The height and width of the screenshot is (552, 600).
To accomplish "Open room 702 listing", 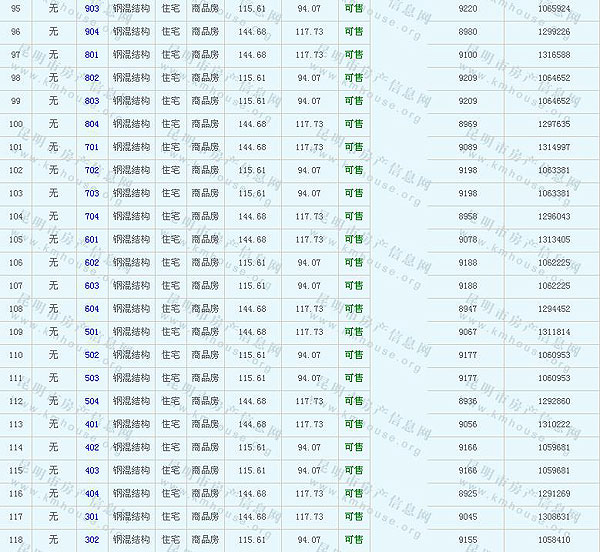I will [x=92, y=170].
